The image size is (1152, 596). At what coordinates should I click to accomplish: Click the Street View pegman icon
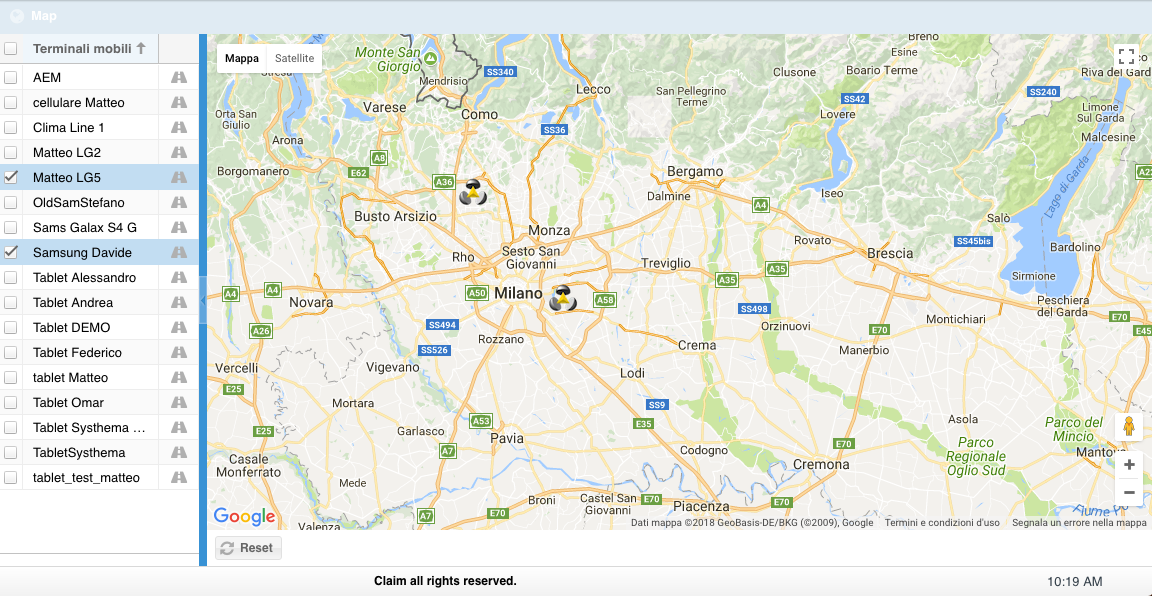(1129, 426)
